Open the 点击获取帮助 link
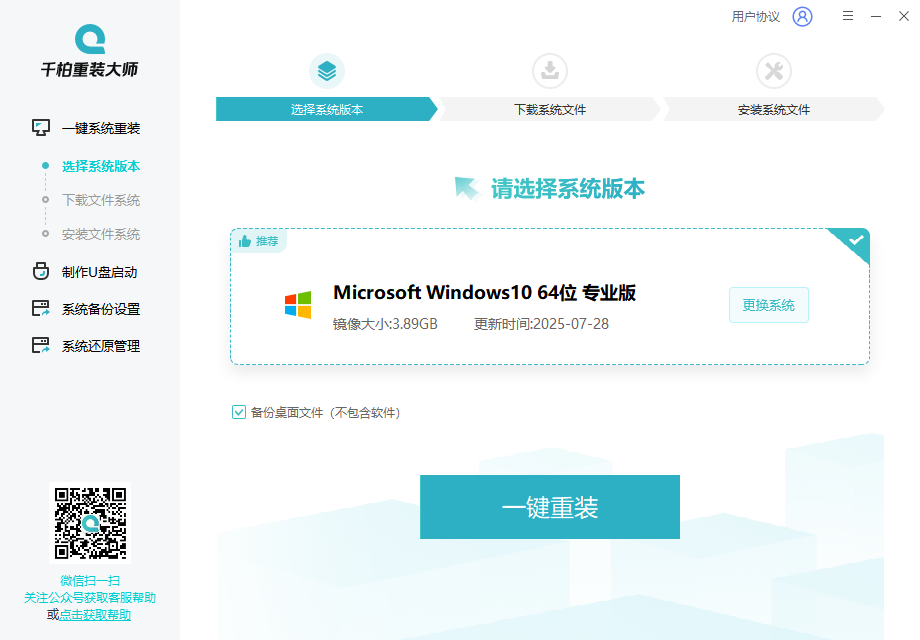 click(x=95, y=615)
